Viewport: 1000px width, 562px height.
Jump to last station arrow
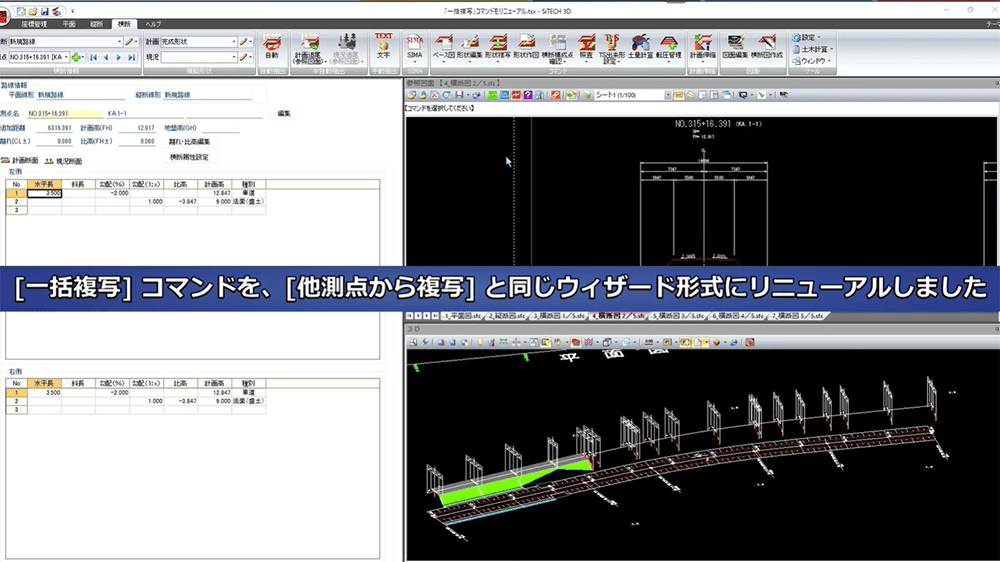click(x=131, y=57)
